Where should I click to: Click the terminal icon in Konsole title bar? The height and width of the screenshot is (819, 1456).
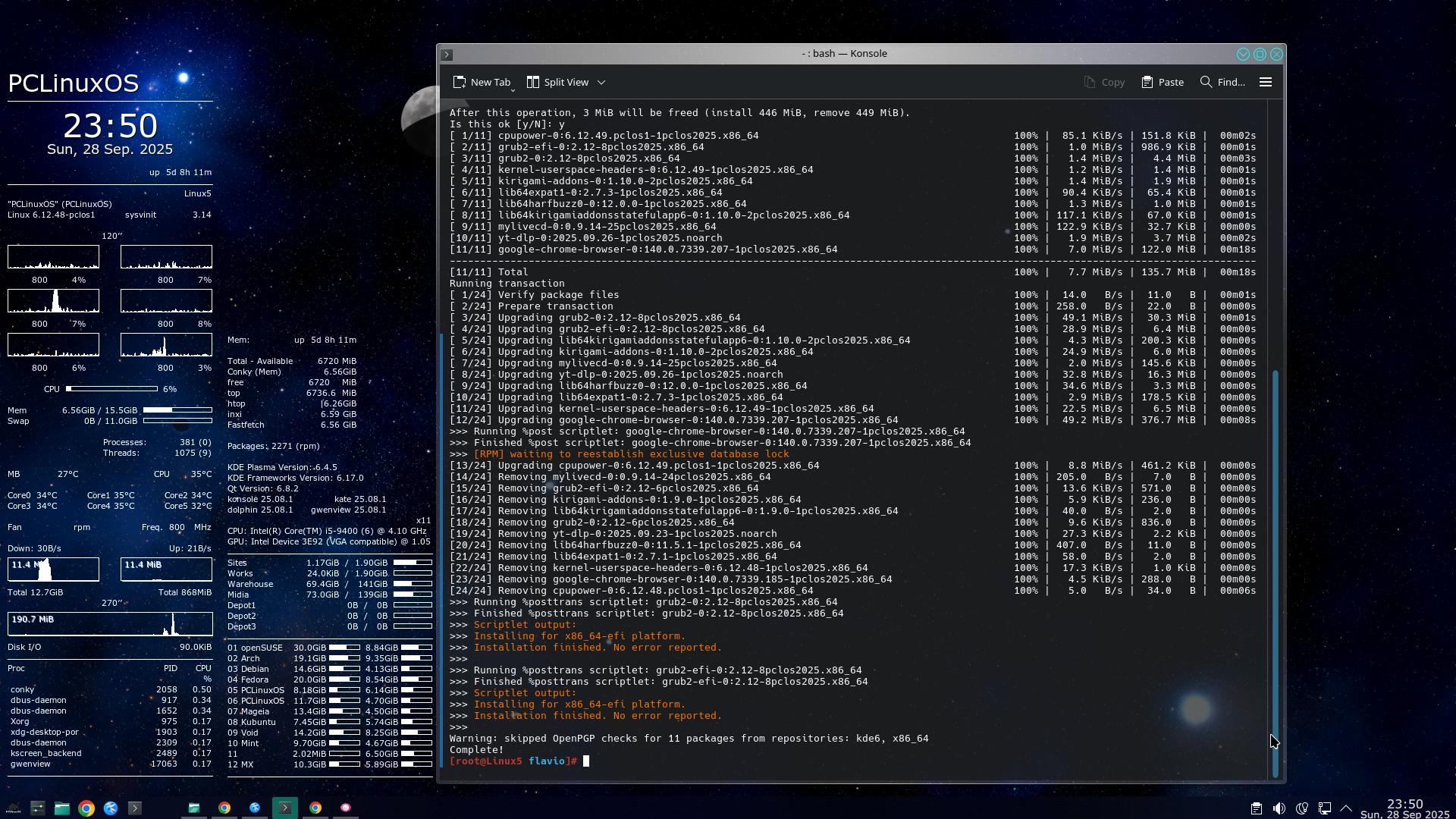[447, 55]
